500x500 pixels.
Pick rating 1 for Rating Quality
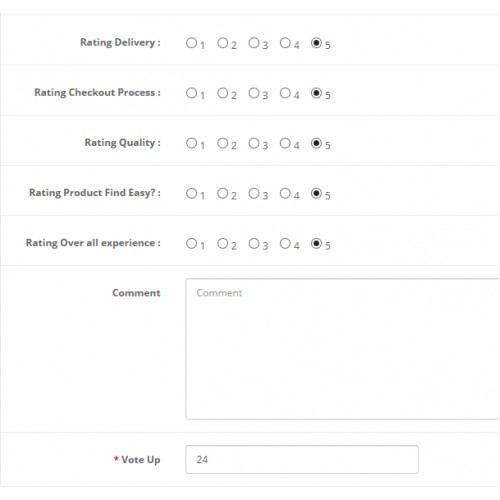191,143
